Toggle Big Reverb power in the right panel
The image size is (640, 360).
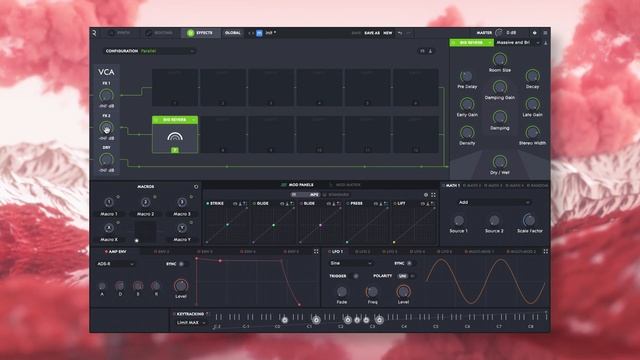[x=454, y=42]
